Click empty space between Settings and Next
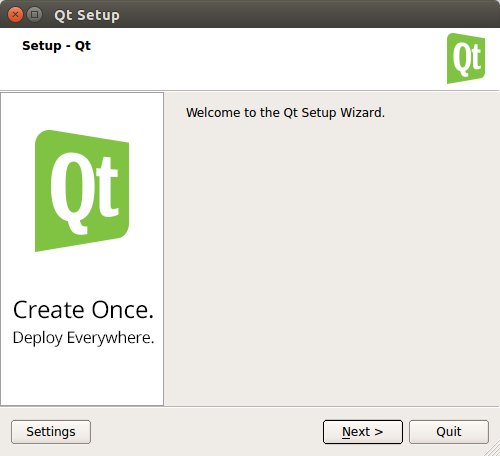 [207, 432]
